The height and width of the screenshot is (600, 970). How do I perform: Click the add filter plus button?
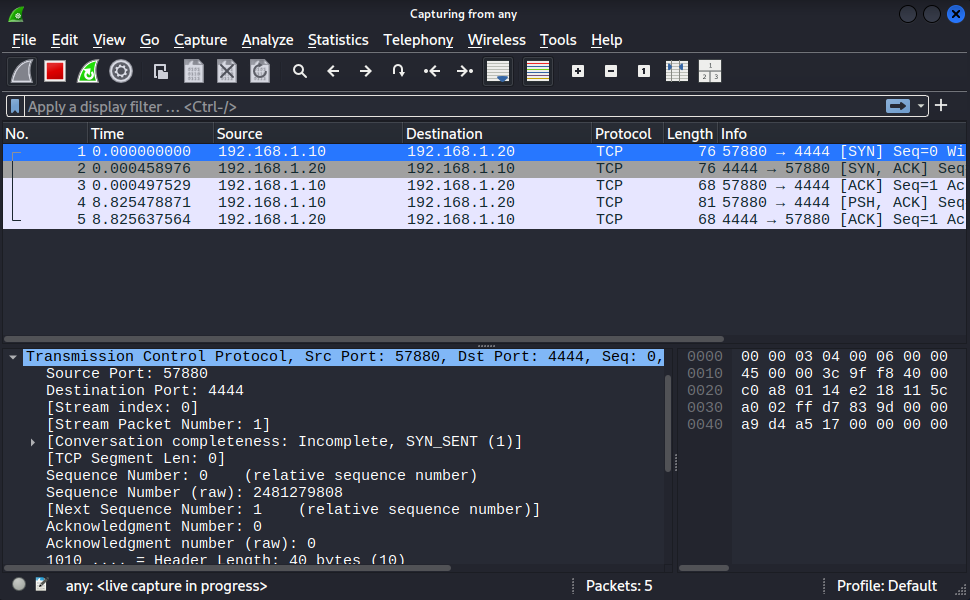(941, 106)
